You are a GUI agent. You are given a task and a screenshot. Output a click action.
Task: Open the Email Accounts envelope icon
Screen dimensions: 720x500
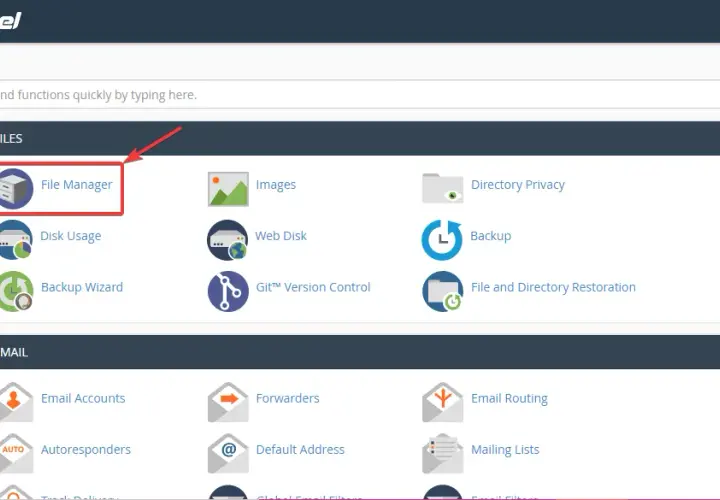point(16,402)
